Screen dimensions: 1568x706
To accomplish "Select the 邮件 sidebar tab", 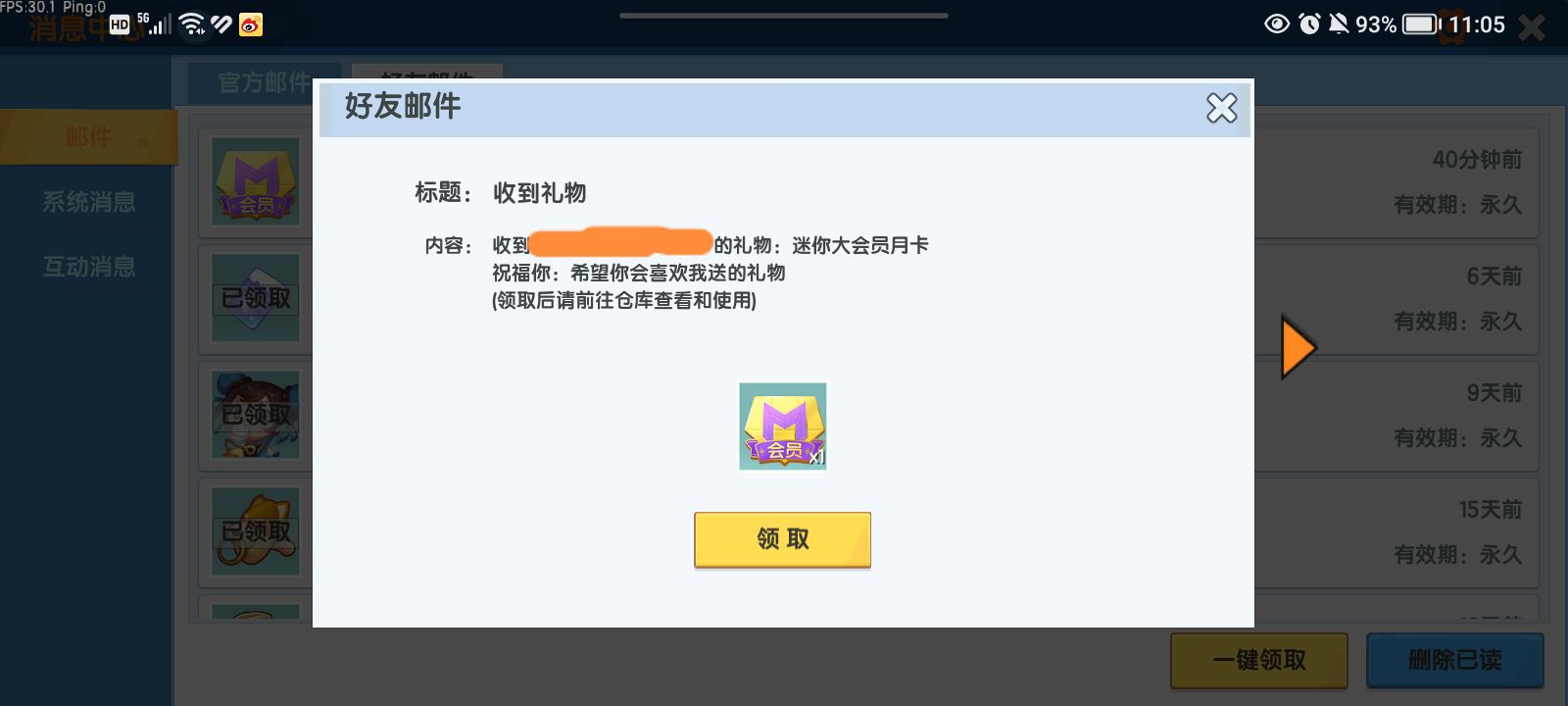I will [x=88, y=137].
